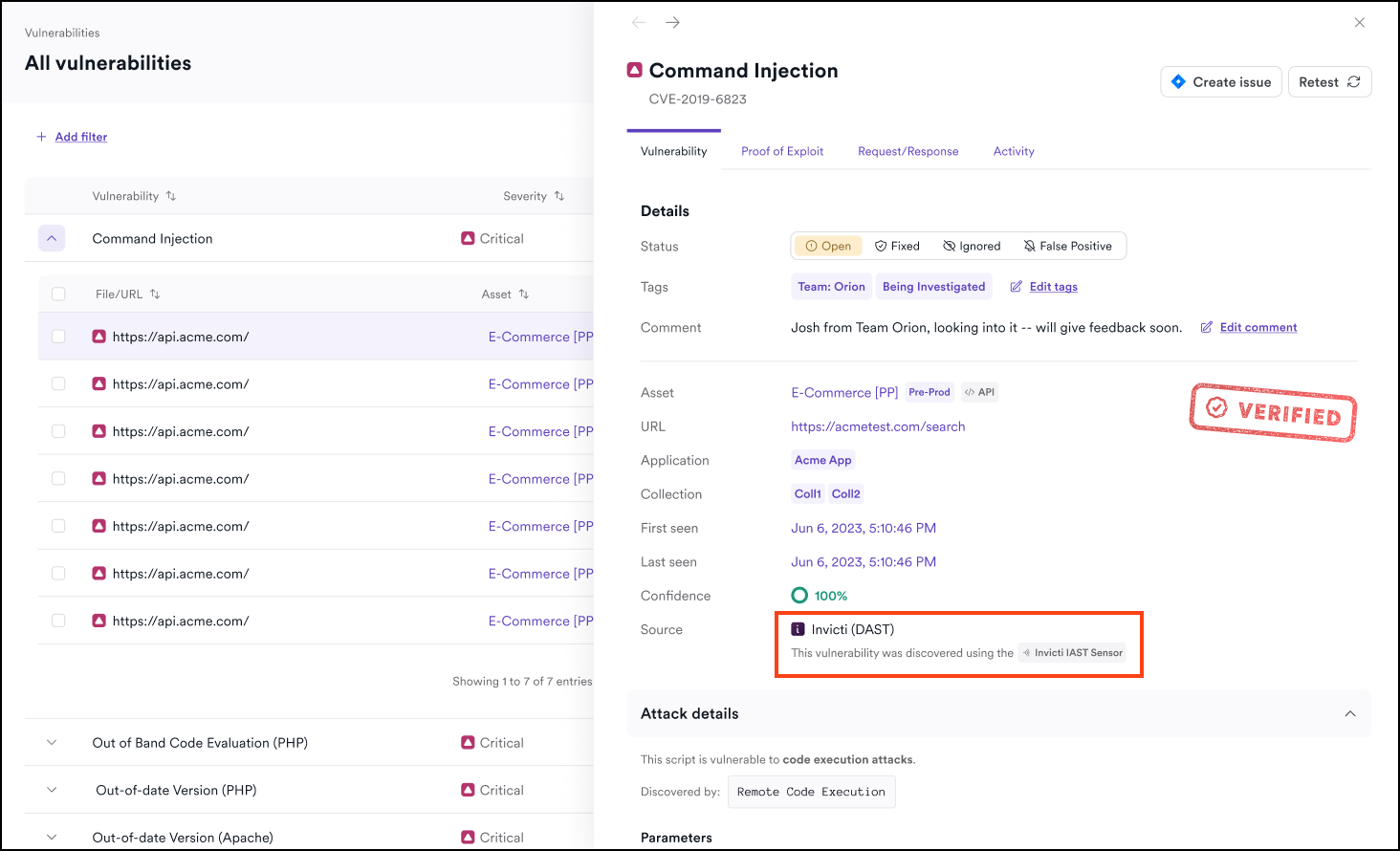Image resolution: width=1400 pixels, height=851 pixels.
Task: Click the Create issue button
Action: (x=1221, y=81)
